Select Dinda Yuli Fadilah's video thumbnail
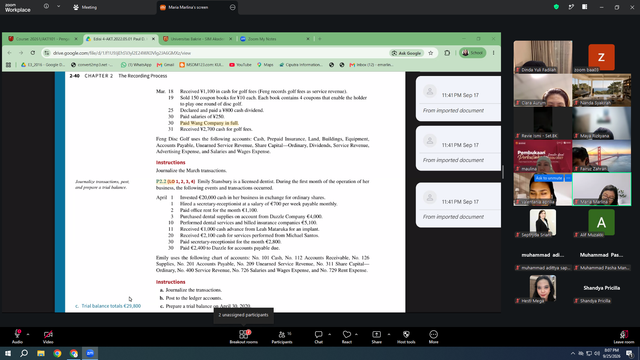The width and height of the screenshot is (640, 360). coord(543,57)
